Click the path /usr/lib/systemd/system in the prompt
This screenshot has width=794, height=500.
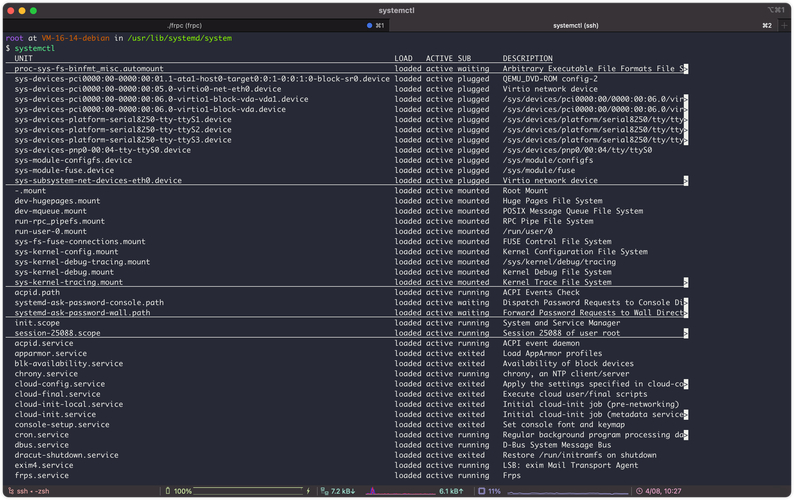pyautogui.click(x=180, y=38)
